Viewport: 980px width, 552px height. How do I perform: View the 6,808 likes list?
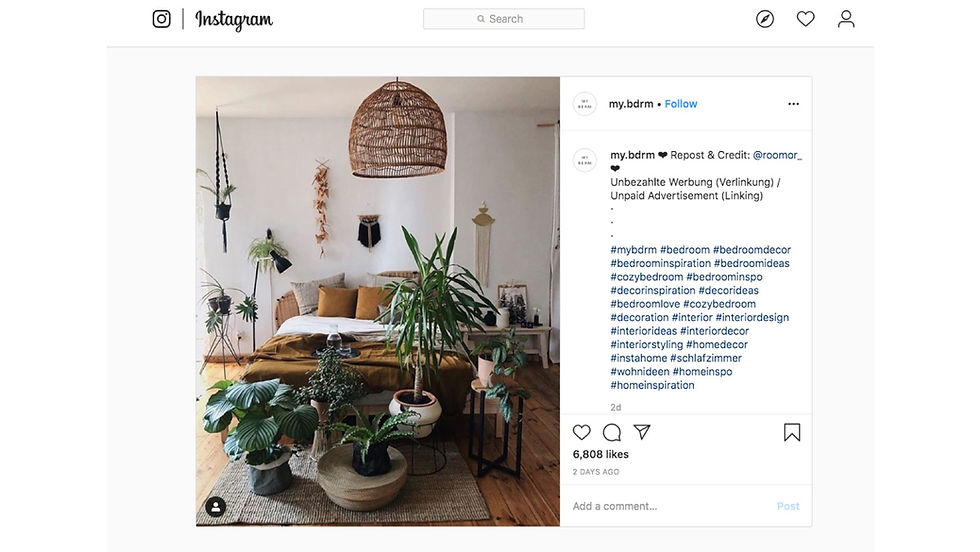pos(601,454)
